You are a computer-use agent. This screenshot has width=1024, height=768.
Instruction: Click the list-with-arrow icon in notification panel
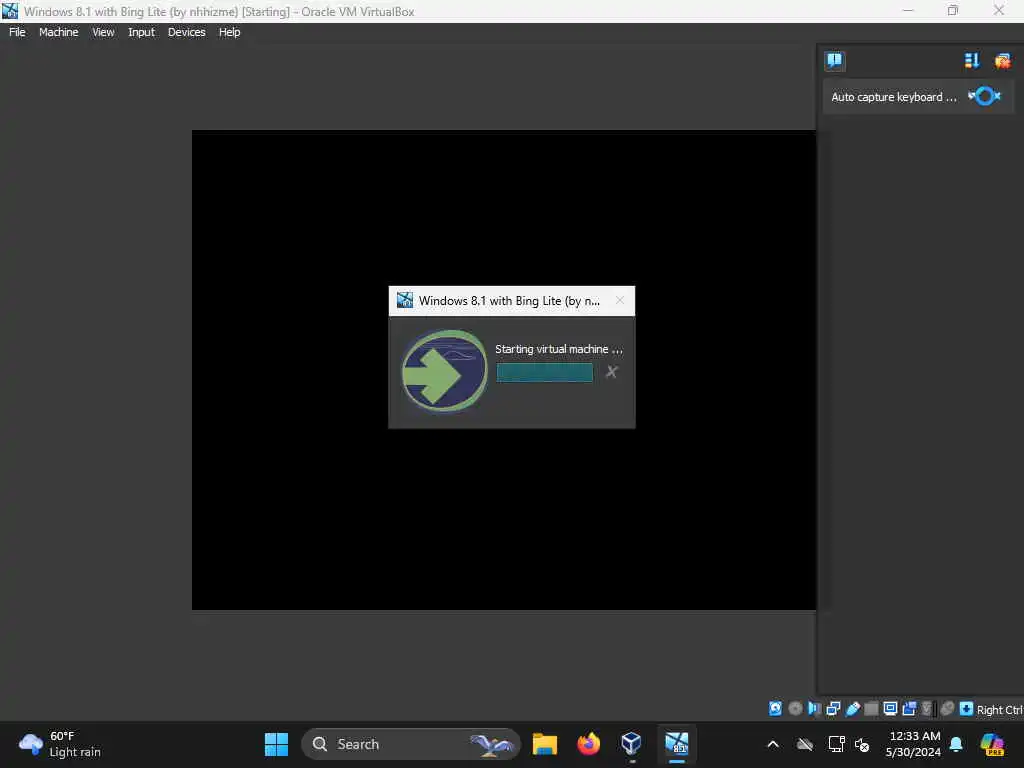click(972, 61)
